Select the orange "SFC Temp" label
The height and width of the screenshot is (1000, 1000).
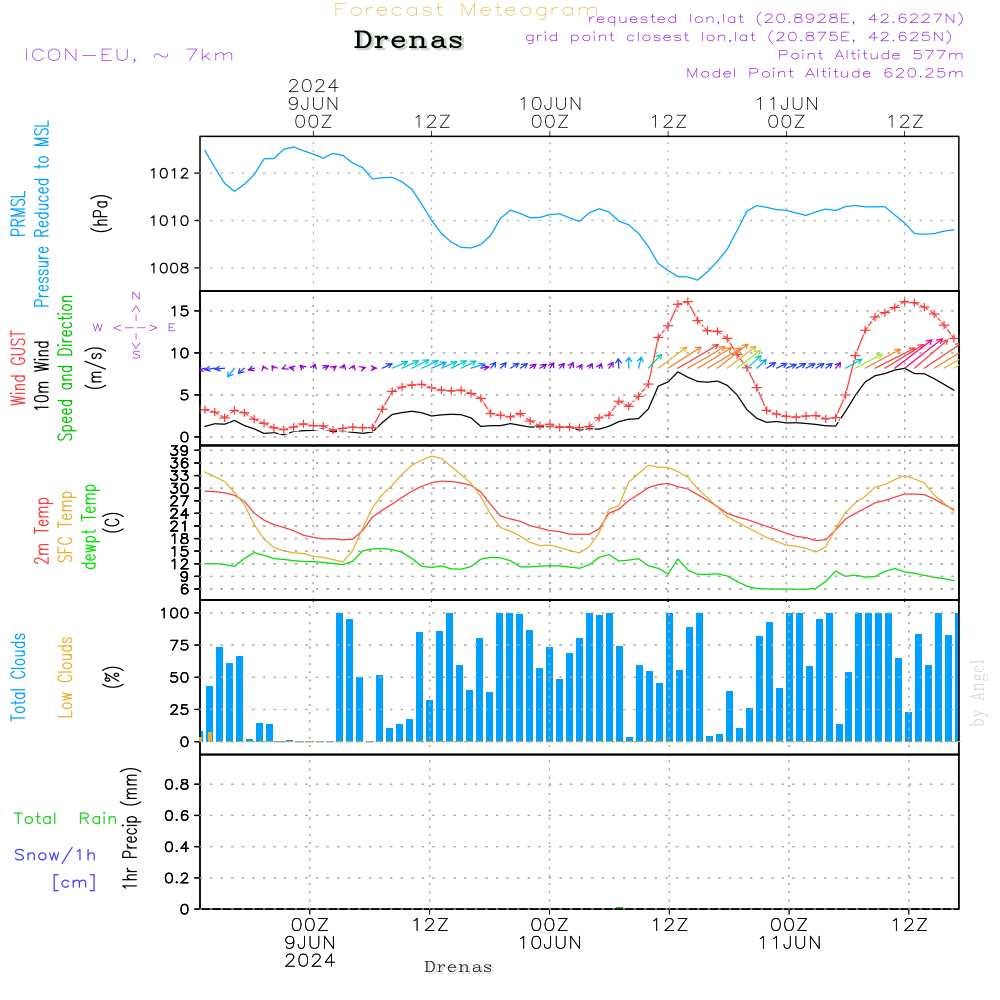tap(66, 527)
